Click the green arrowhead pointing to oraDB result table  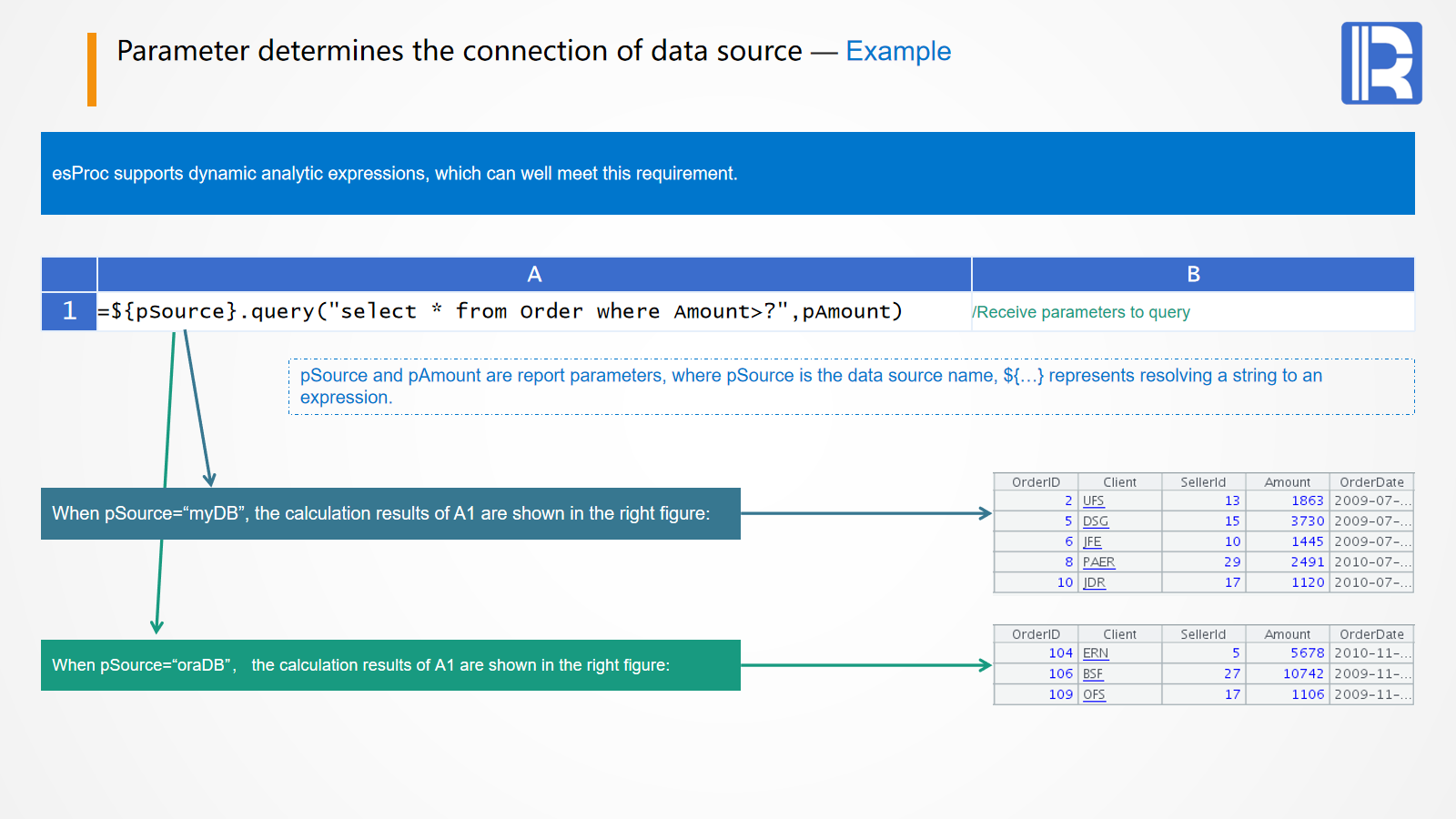[985, 665]
